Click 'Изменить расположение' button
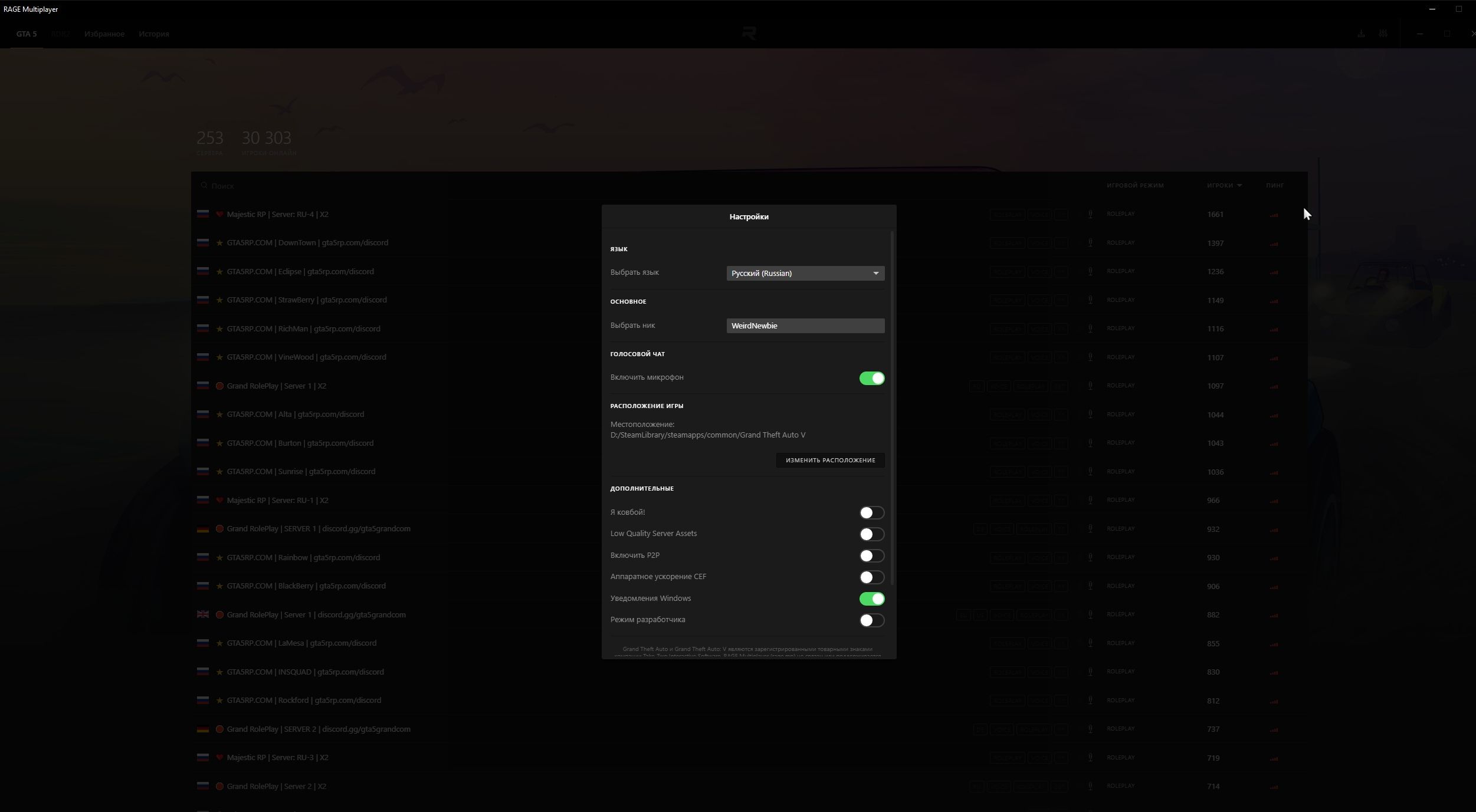 click(830, 460)
